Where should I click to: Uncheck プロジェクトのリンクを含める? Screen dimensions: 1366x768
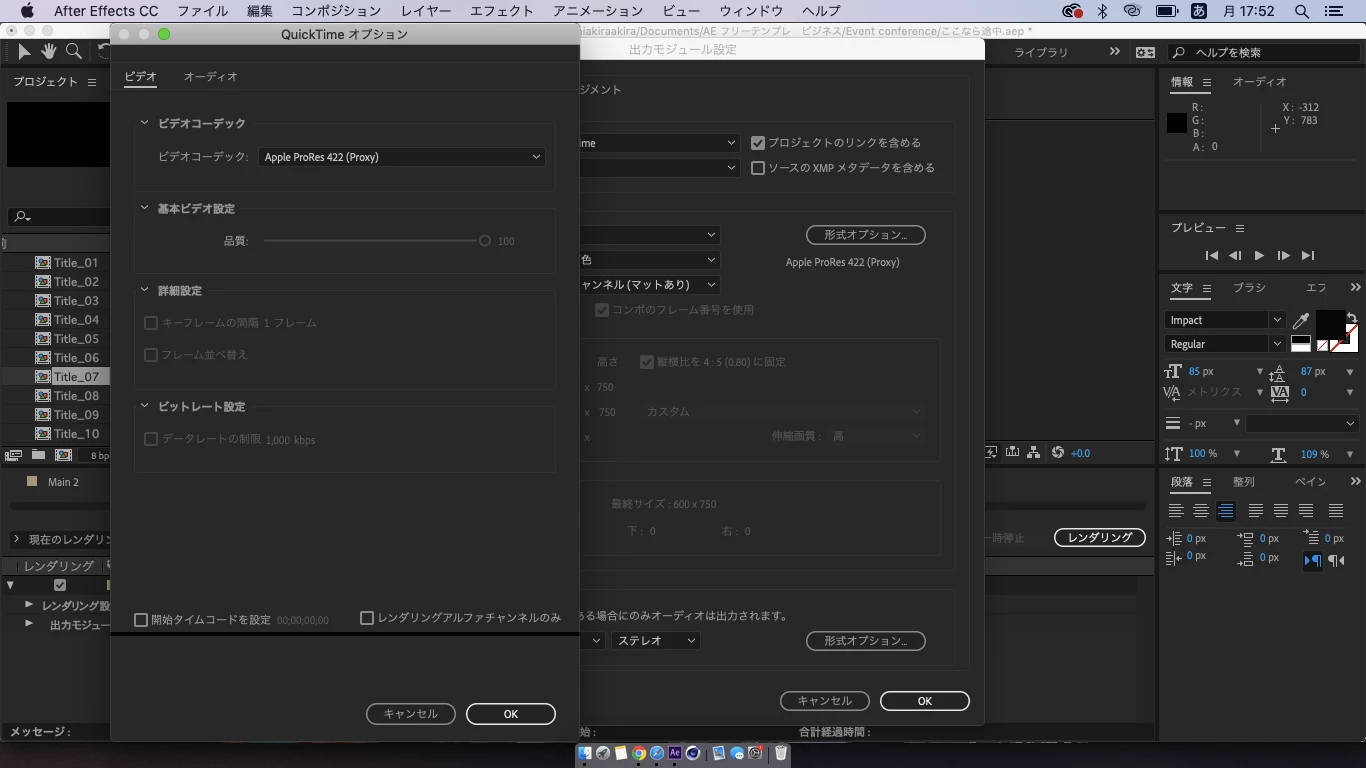tap(758, 143)
